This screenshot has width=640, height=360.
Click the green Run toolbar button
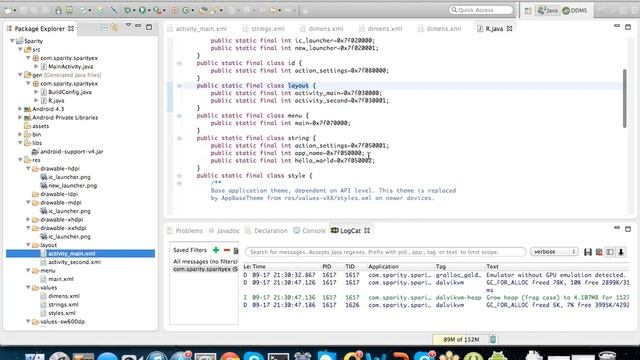[x=142, y=10]
